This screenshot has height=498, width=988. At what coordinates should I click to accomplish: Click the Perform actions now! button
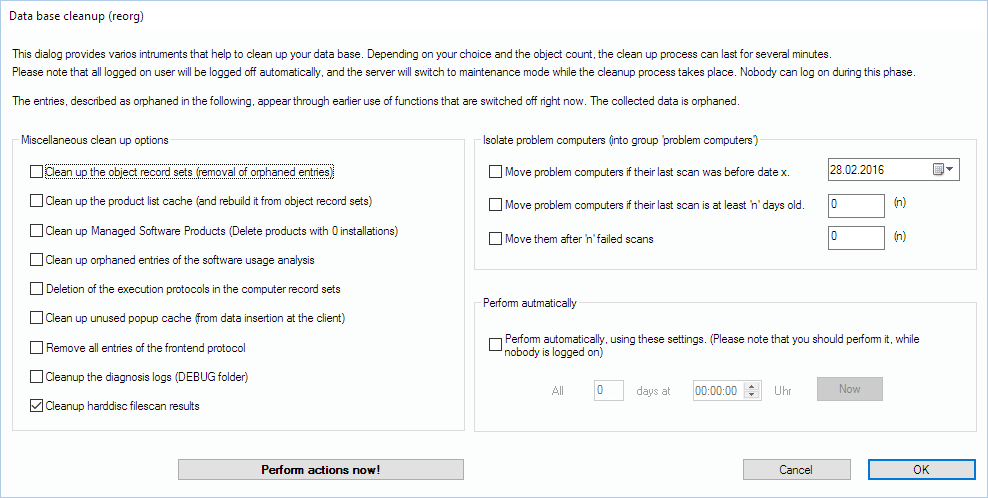[x=320, y=470]
